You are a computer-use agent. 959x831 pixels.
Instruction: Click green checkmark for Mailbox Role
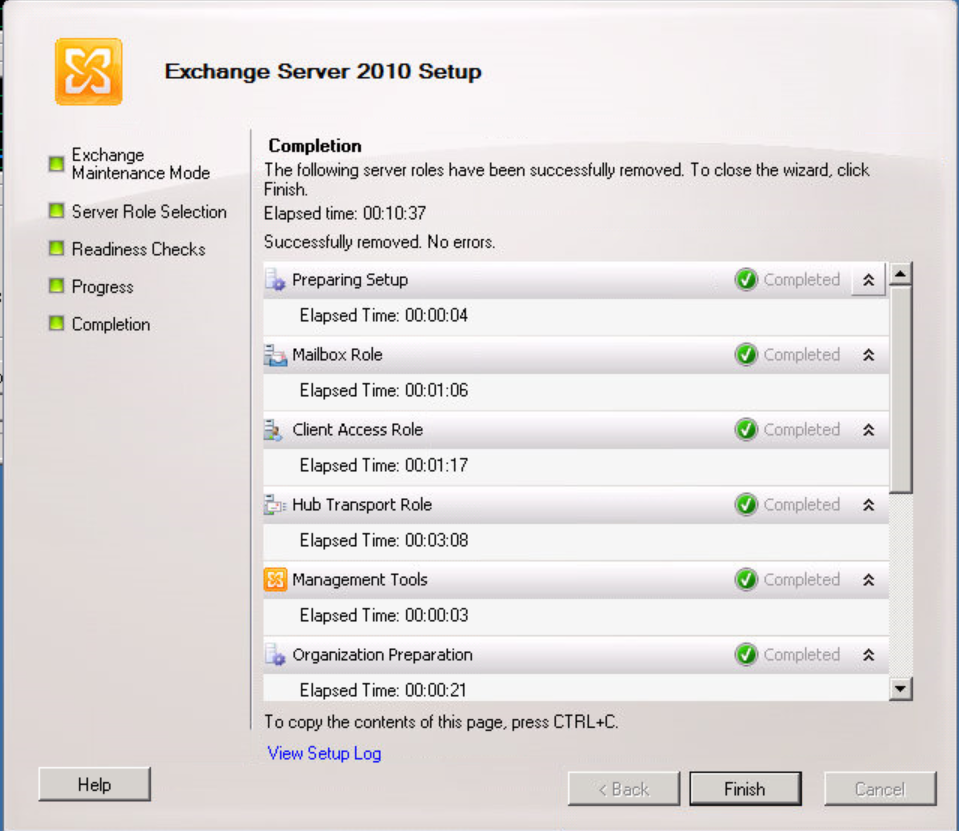(746, 355)
